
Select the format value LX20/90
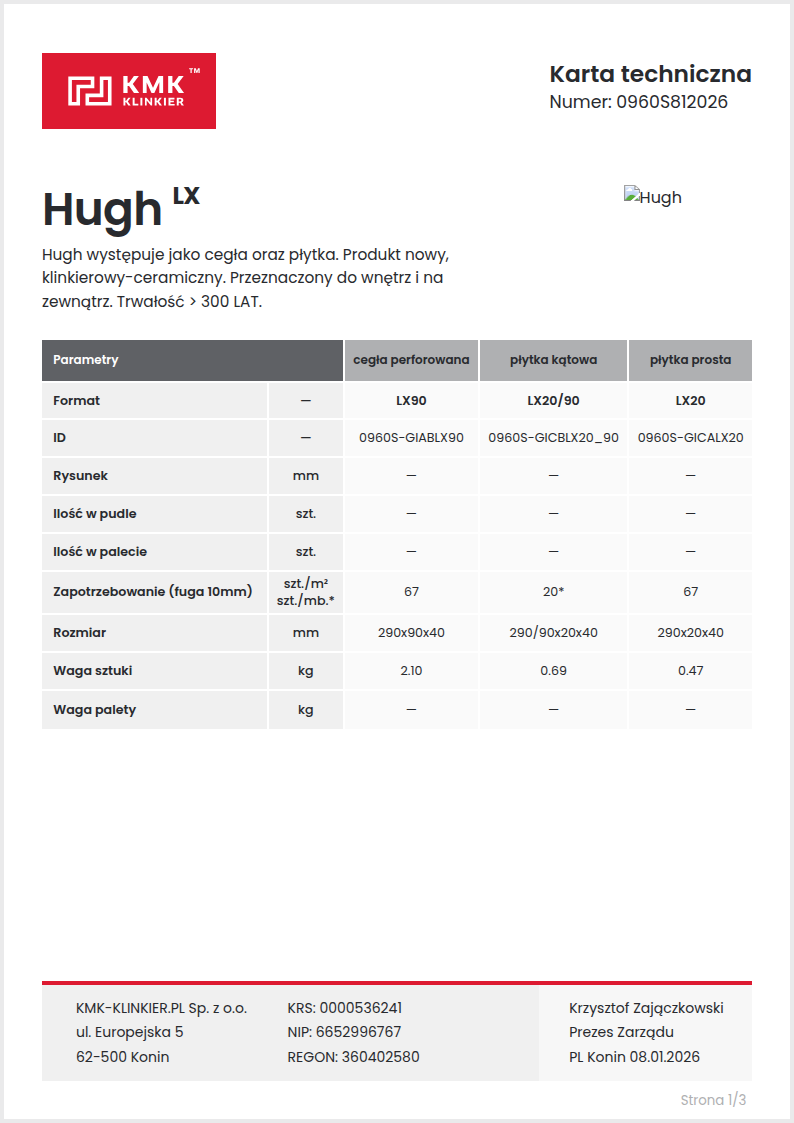click(x=553, y=400)
